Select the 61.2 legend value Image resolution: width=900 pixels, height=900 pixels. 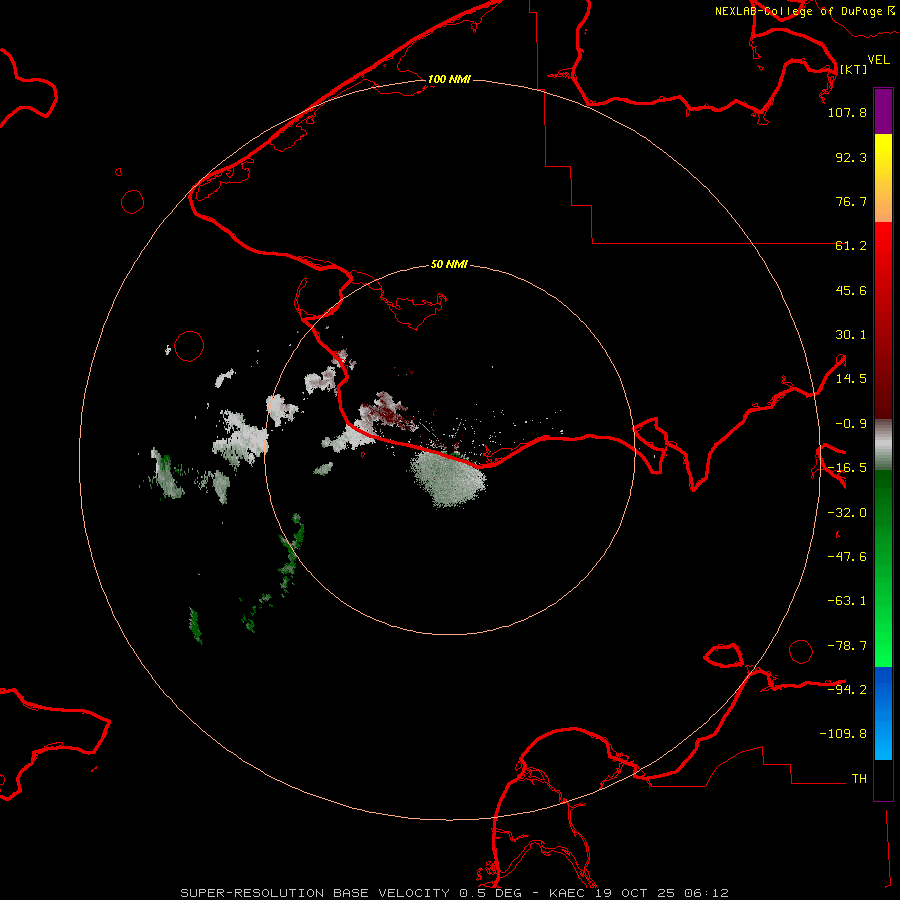(x=851, y=246)
